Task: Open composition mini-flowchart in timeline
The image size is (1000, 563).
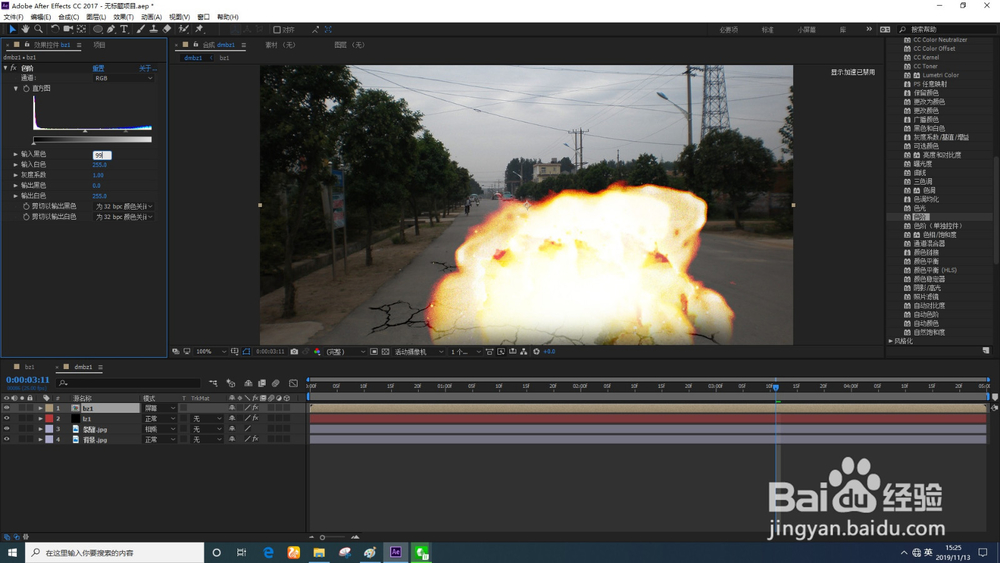Action: coord(213,383)
